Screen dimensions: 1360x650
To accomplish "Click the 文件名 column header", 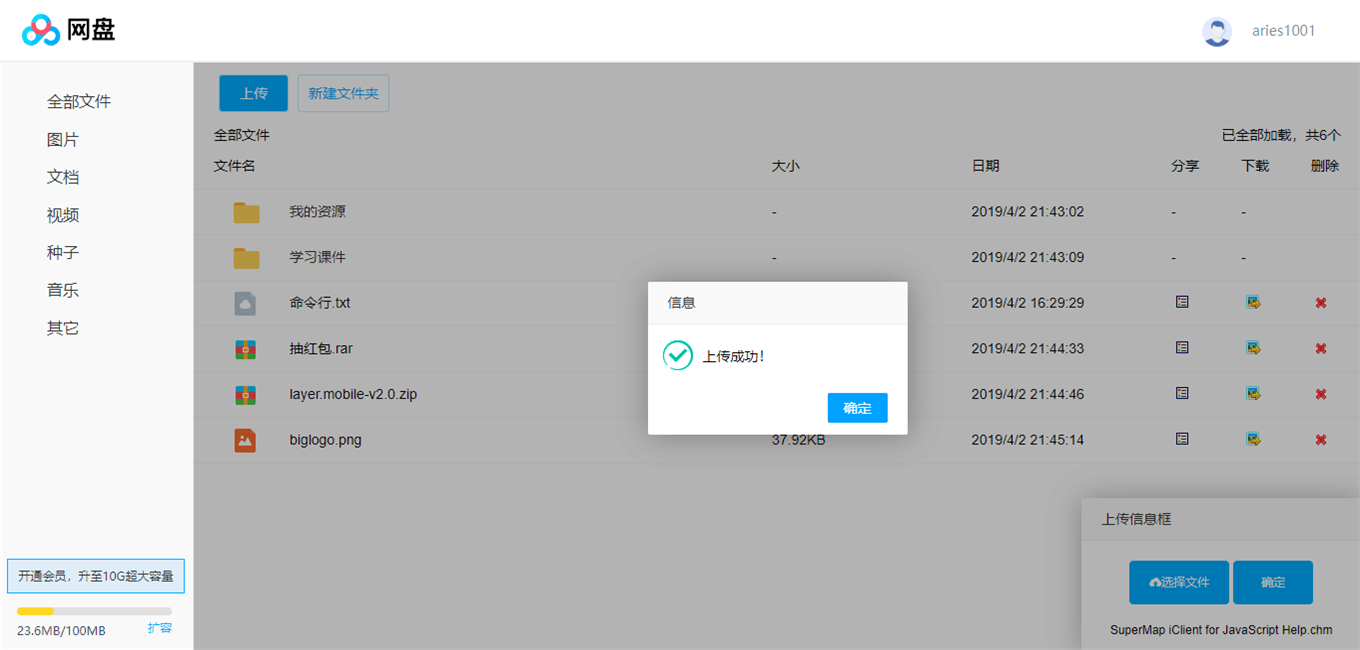I will pos(235,166).
